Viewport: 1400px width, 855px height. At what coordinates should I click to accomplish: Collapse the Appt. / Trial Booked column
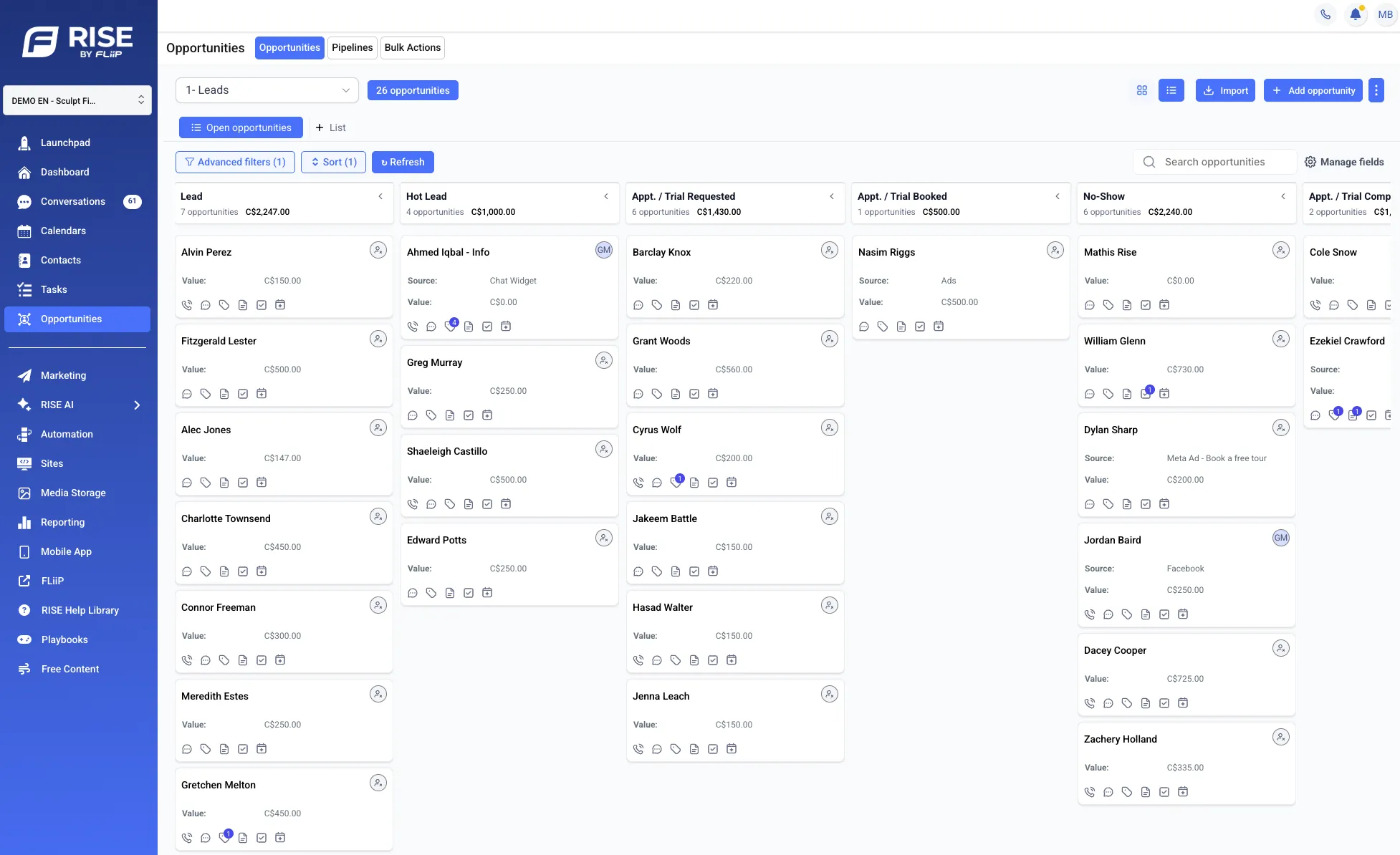pos(1058,196)
